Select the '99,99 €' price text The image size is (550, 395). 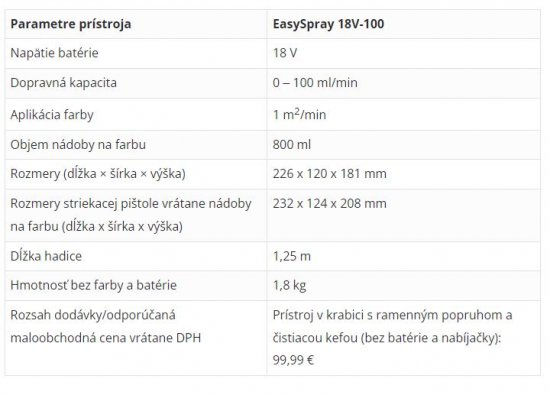[x=293, y=360]
